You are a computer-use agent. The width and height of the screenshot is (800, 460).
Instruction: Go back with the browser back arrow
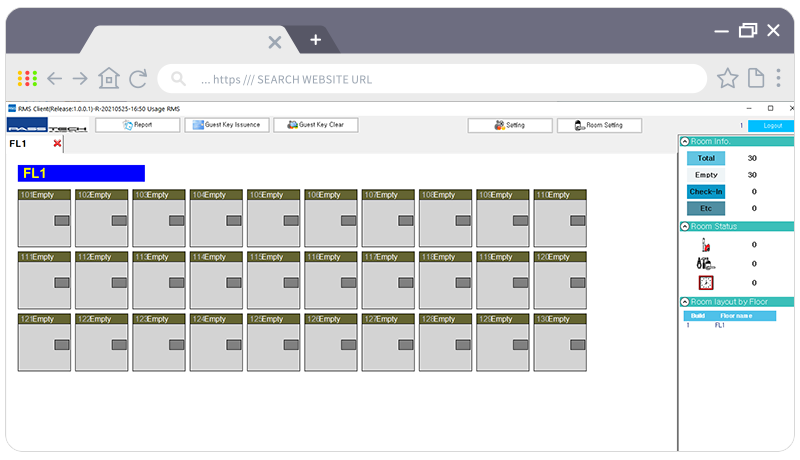tap(55, 79)
